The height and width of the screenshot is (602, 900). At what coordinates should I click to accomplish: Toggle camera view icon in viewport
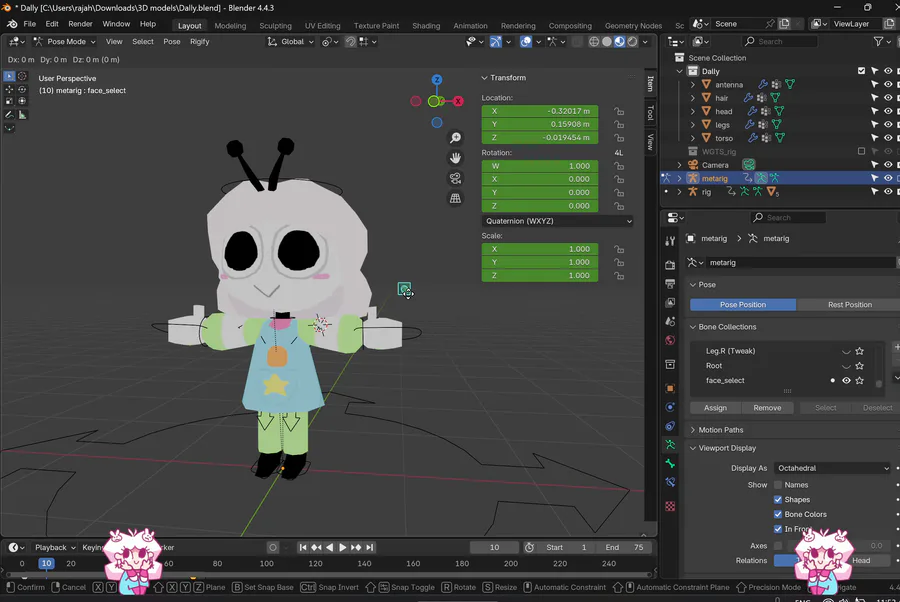tap(455, 178)
